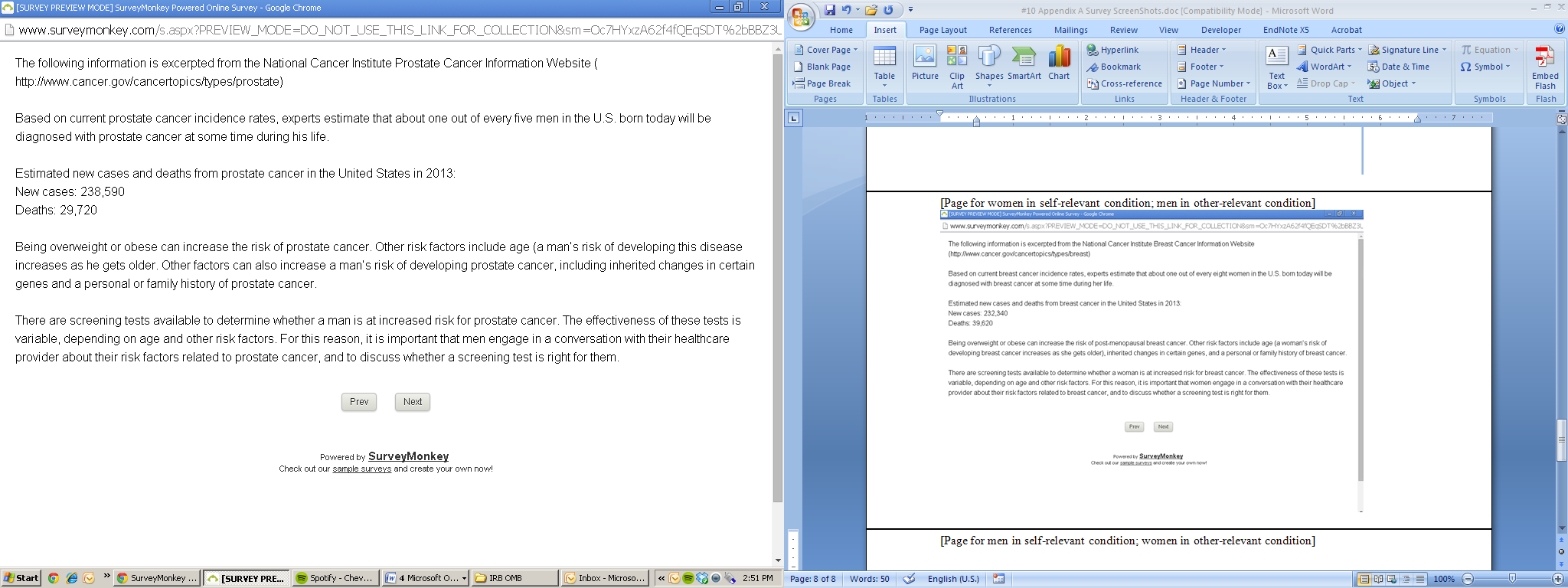Image resolution: width=1568 pixels, height=588 pixels.
Task: Insert a Chart from the ribbon
Action: pos(1059,64)
